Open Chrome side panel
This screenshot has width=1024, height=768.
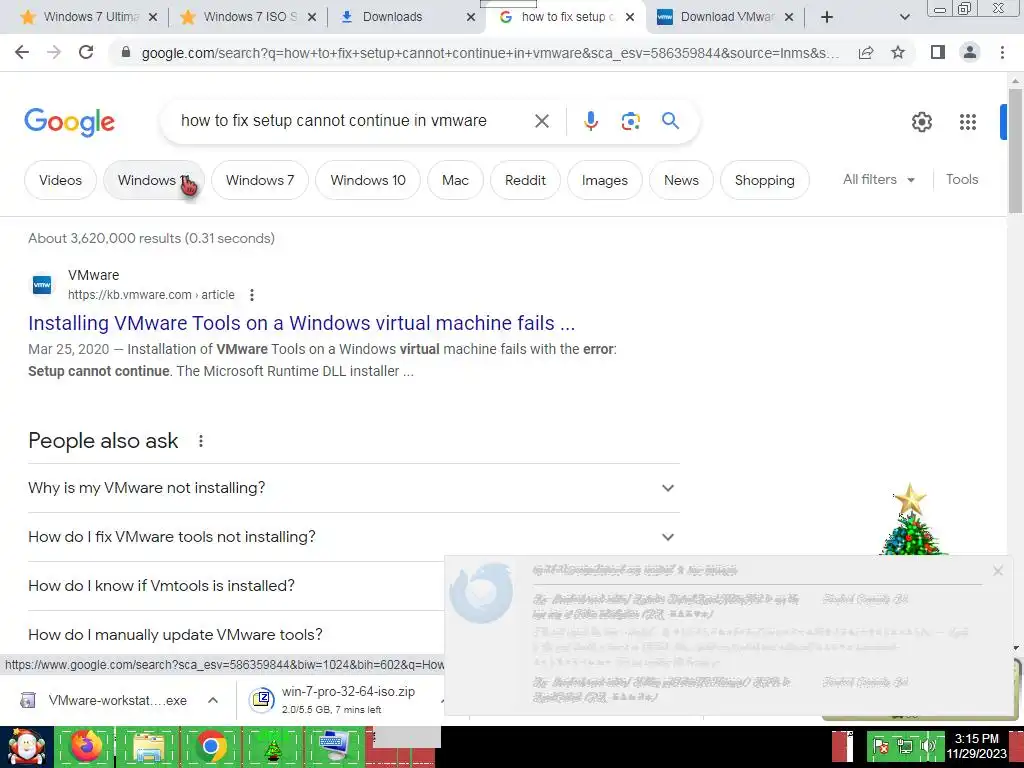[x=938, y=52]
